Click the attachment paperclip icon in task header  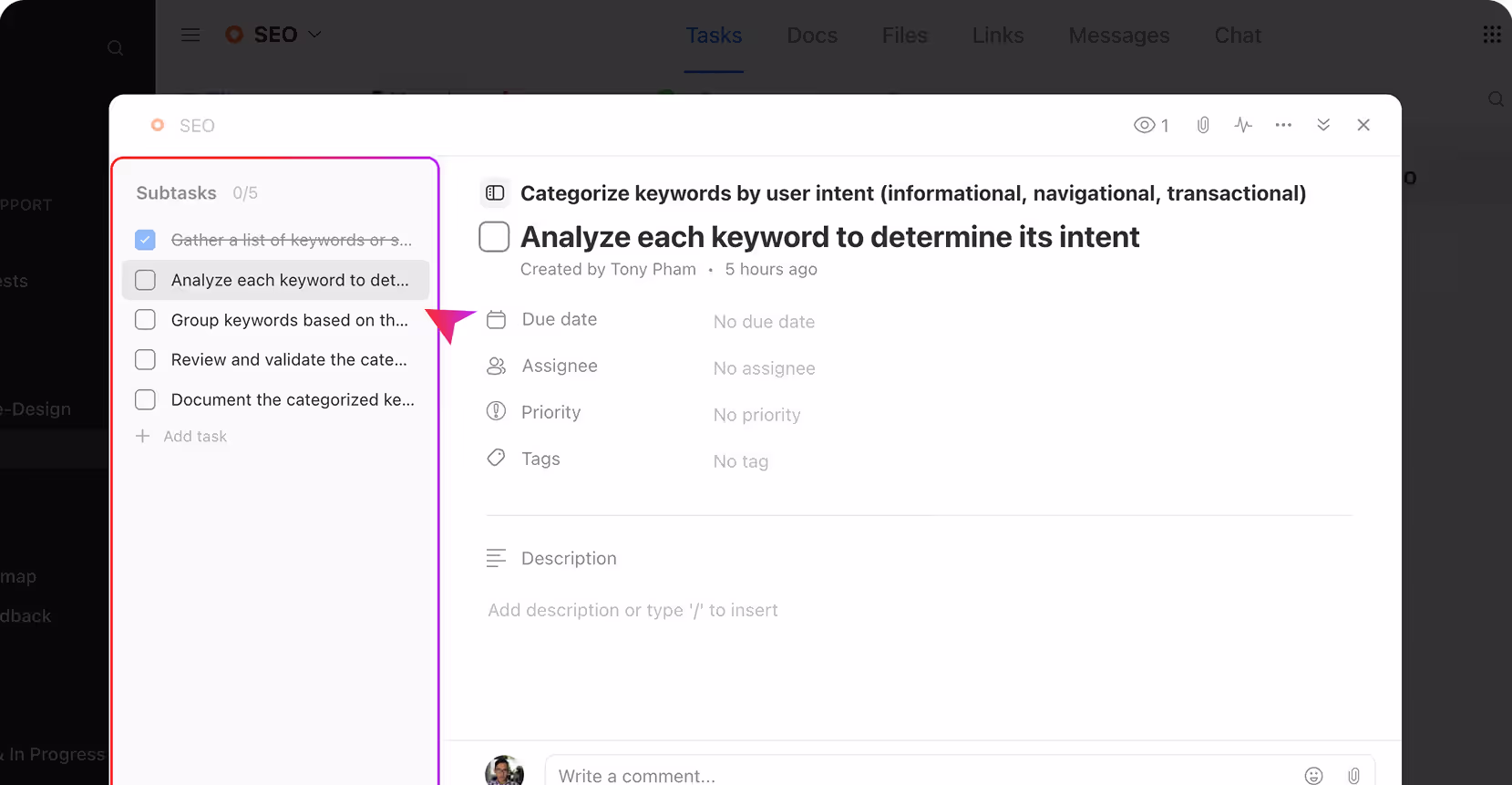click(x=1203, y=125)
